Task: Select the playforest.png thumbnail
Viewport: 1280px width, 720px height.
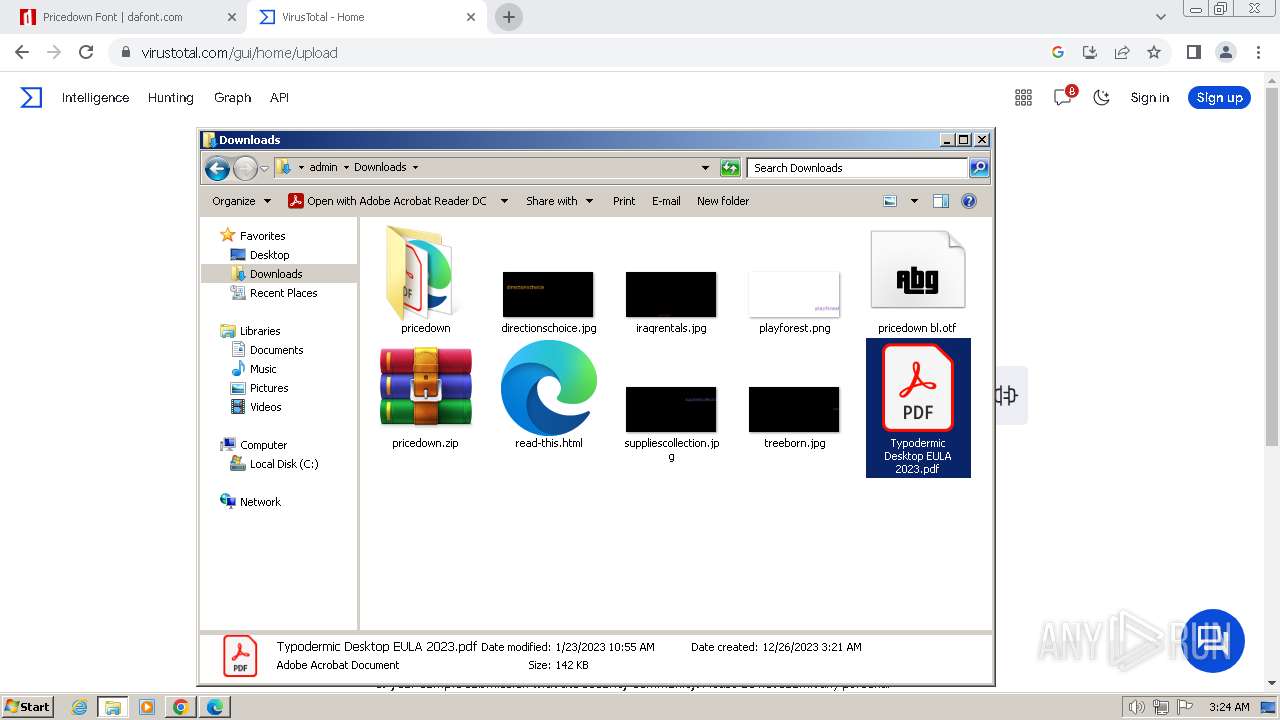Action: pyautogui.click(x=794, y=295)
